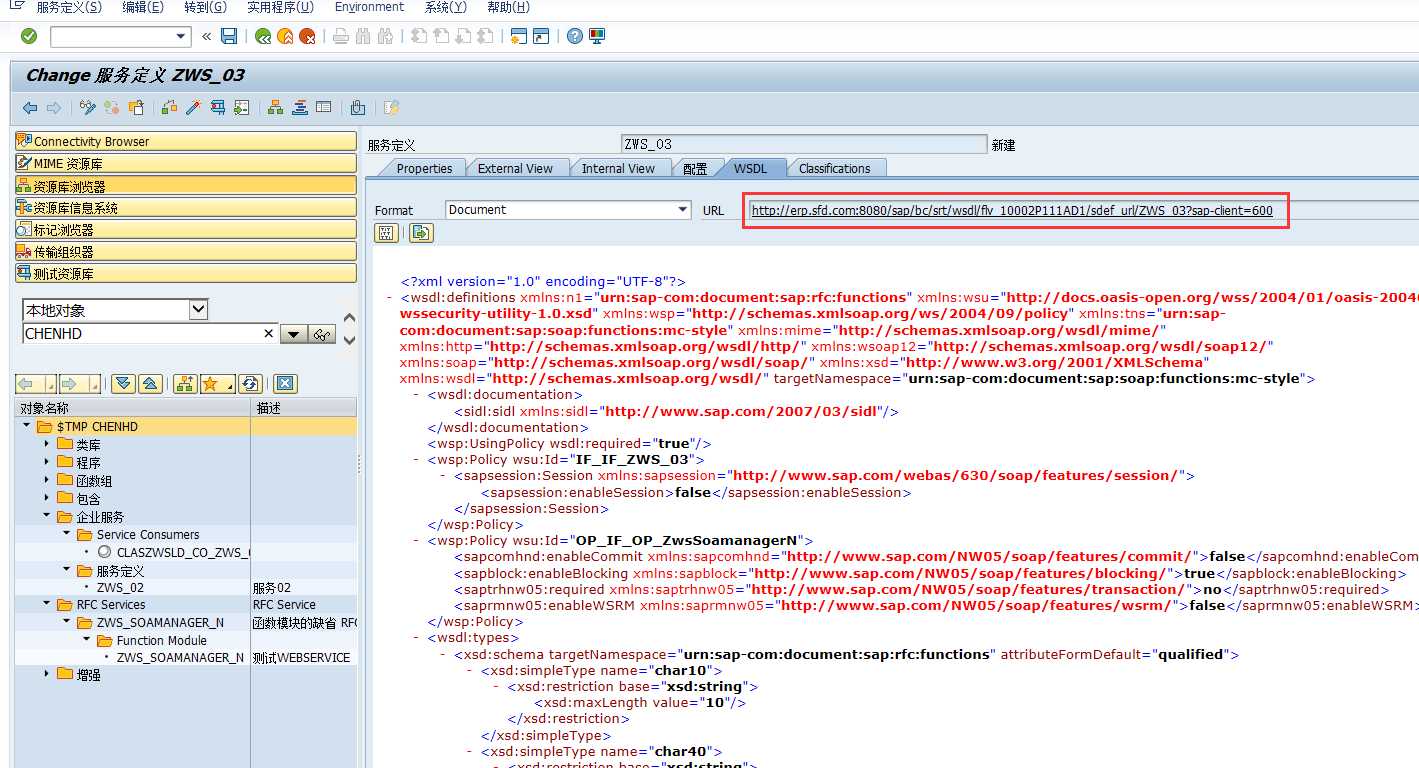Screen dimensions: 1419x768
Task: Open the 编辑(E) menu
Action: (x=143, y=7)
